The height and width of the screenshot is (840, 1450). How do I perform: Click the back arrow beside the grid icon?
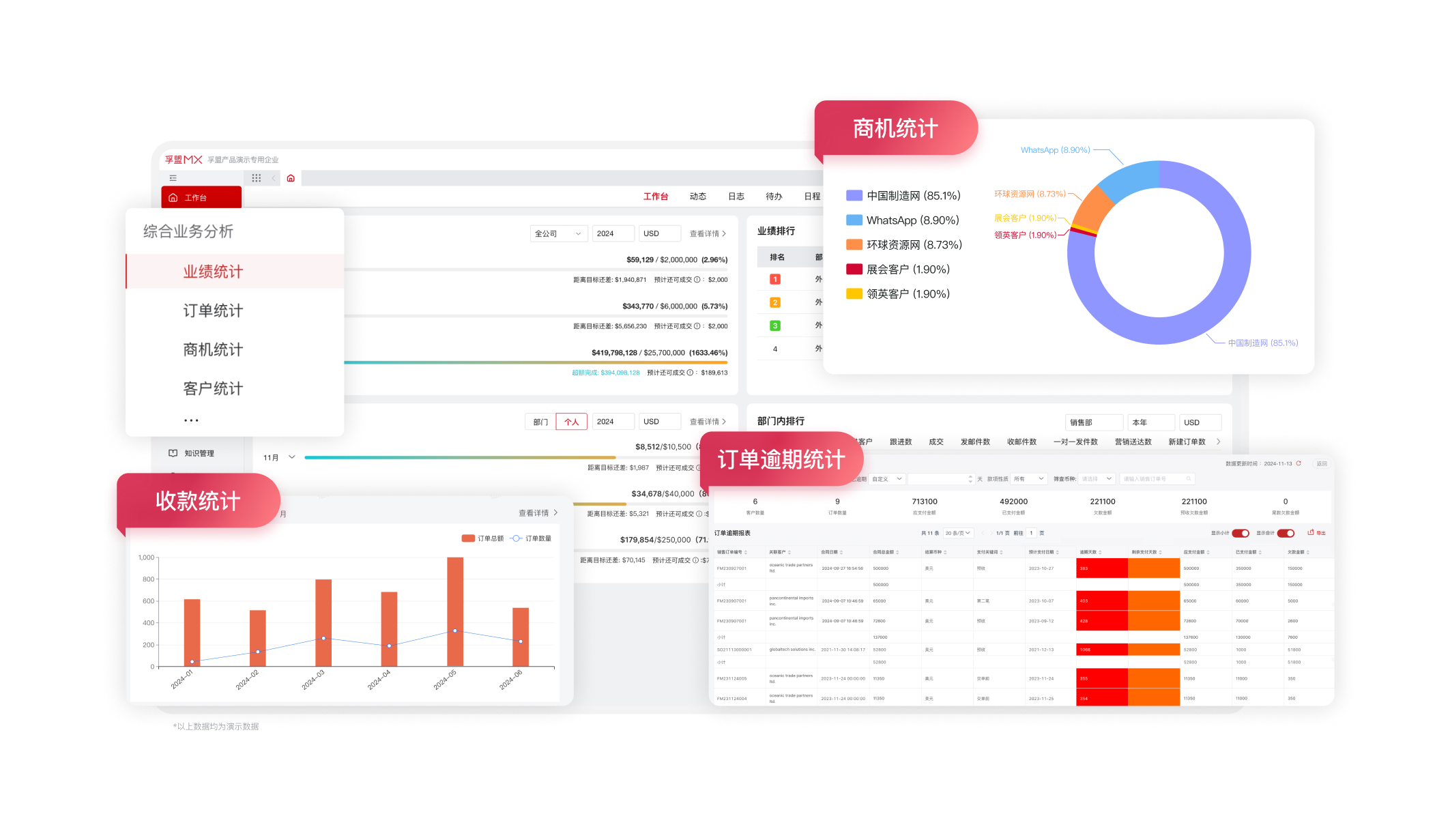[x=274, y=178]
